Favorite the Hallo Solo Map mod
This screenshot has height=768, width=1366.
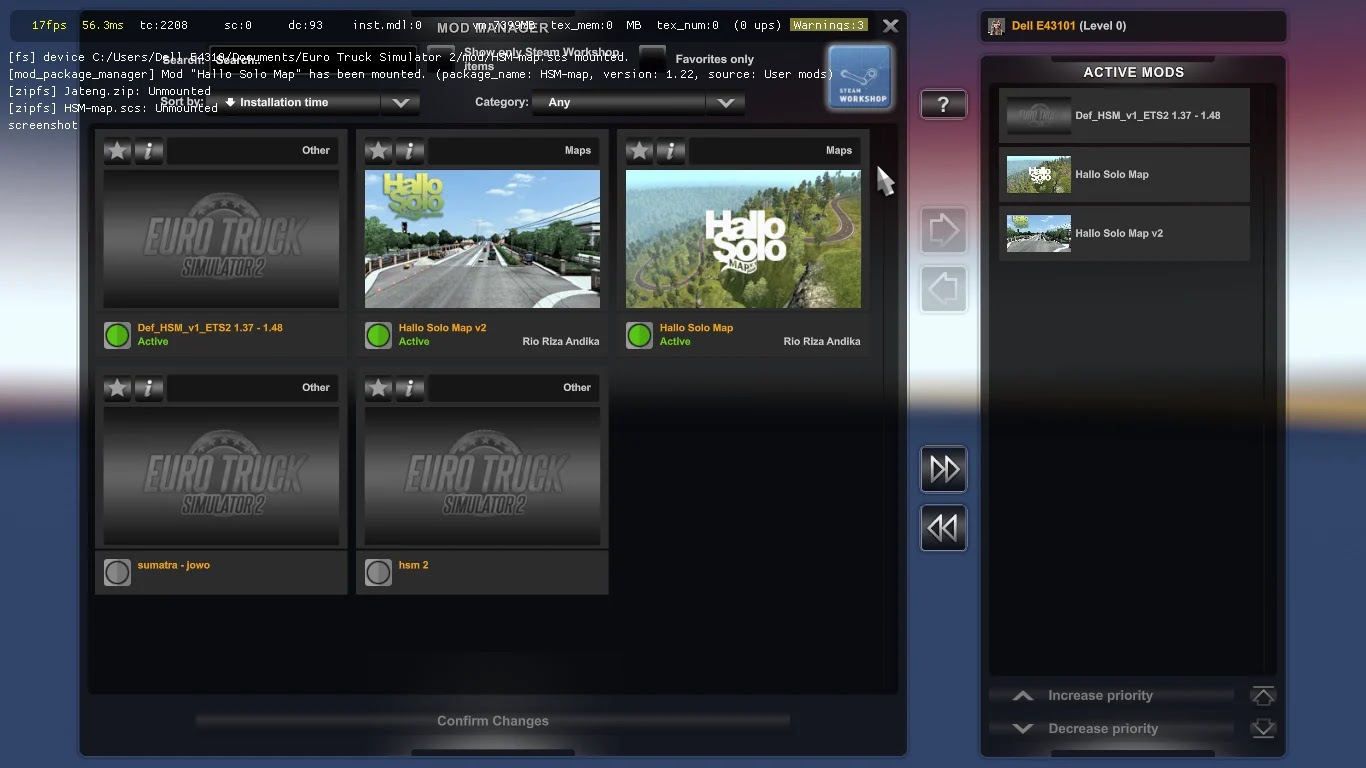point(640,151)
